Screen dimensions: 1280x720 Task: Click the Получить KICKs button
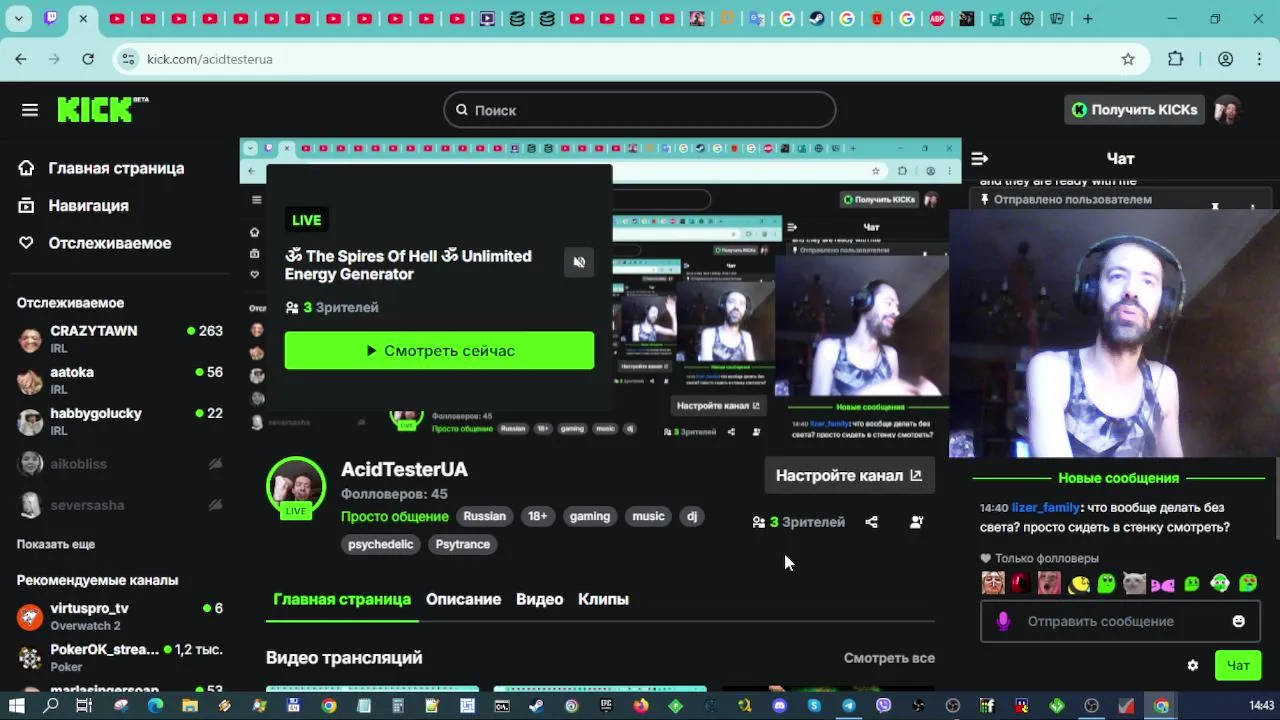(x=1134, y=110)
